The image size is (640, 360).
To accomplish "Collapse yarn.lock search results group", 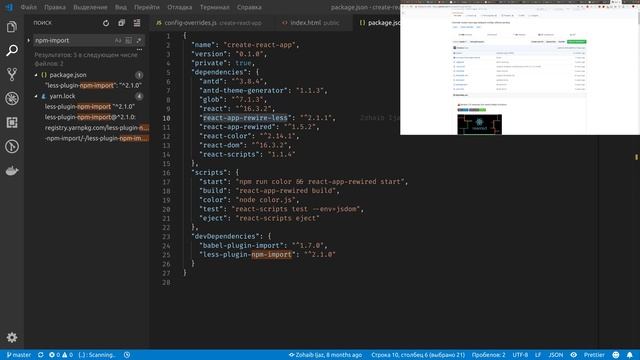I will (x=36, y=96).
